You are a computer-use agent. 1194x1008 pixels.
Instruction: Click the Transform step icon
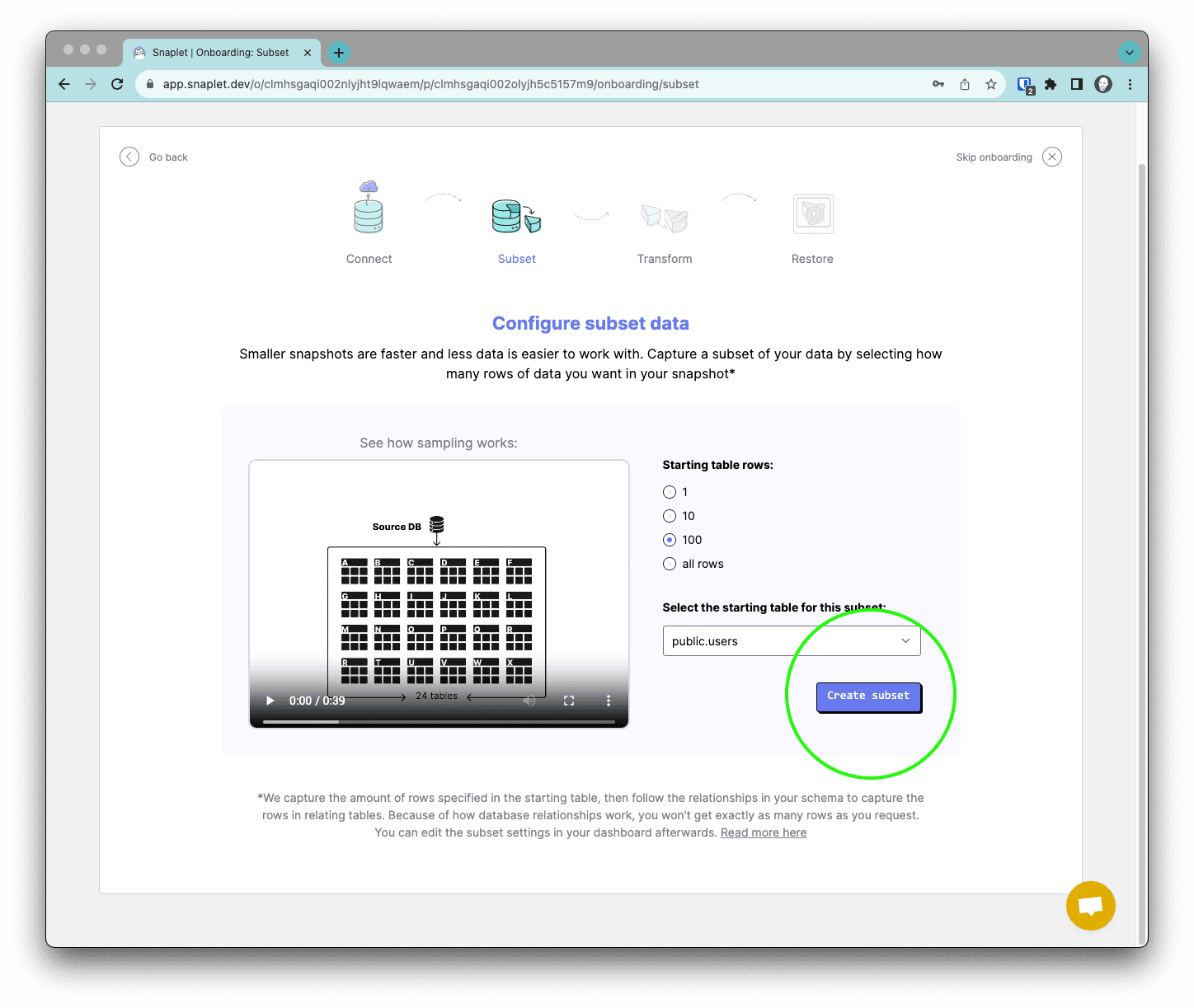click(x=664, y=218)
